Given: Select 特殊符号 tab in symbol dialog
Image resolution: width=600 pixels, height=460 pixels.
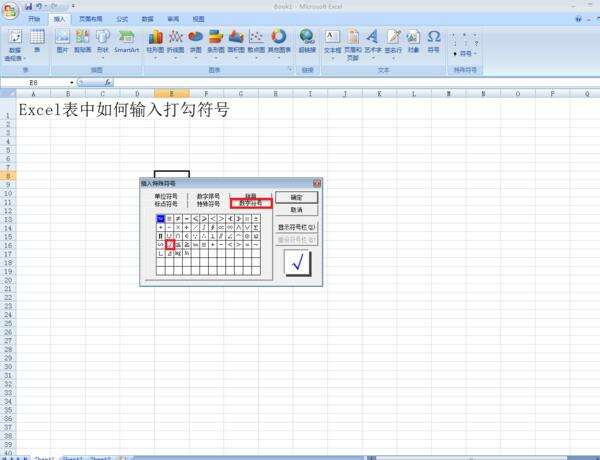Looking at the screenshot, I should pyautogui.click(x=208, y=204).
